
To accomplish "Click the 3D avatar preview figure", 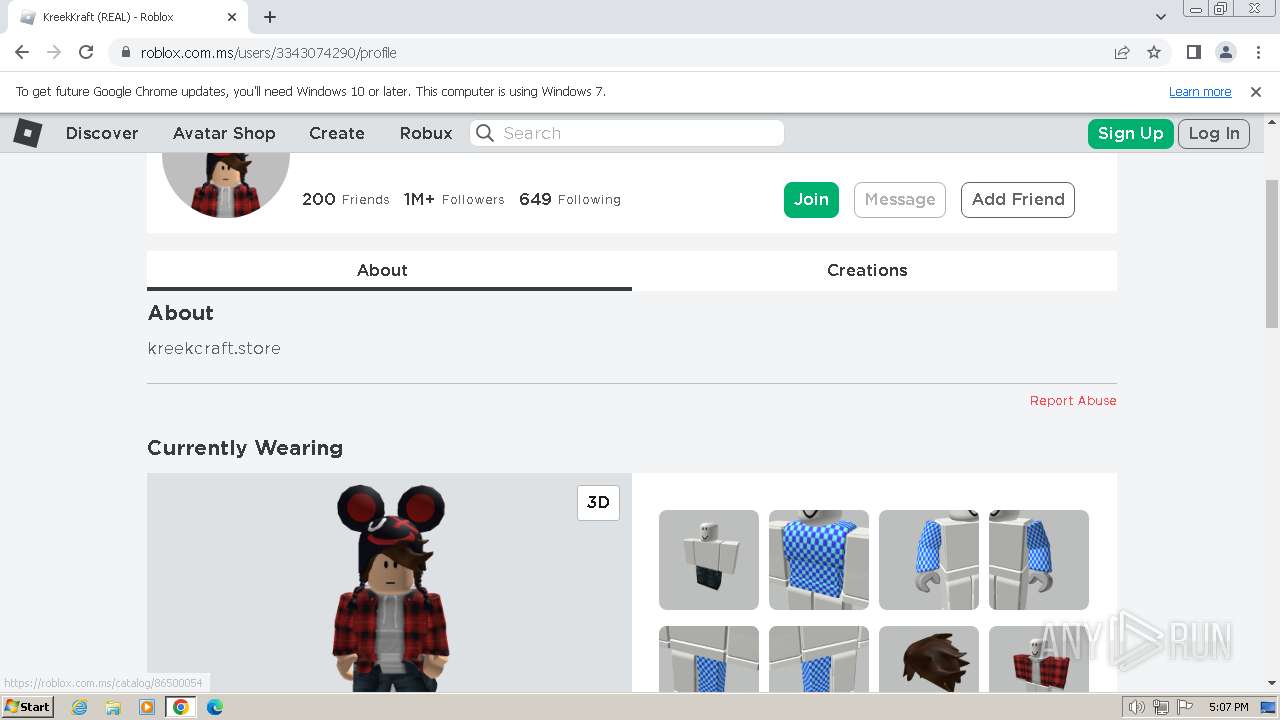I will coord(390,588).
